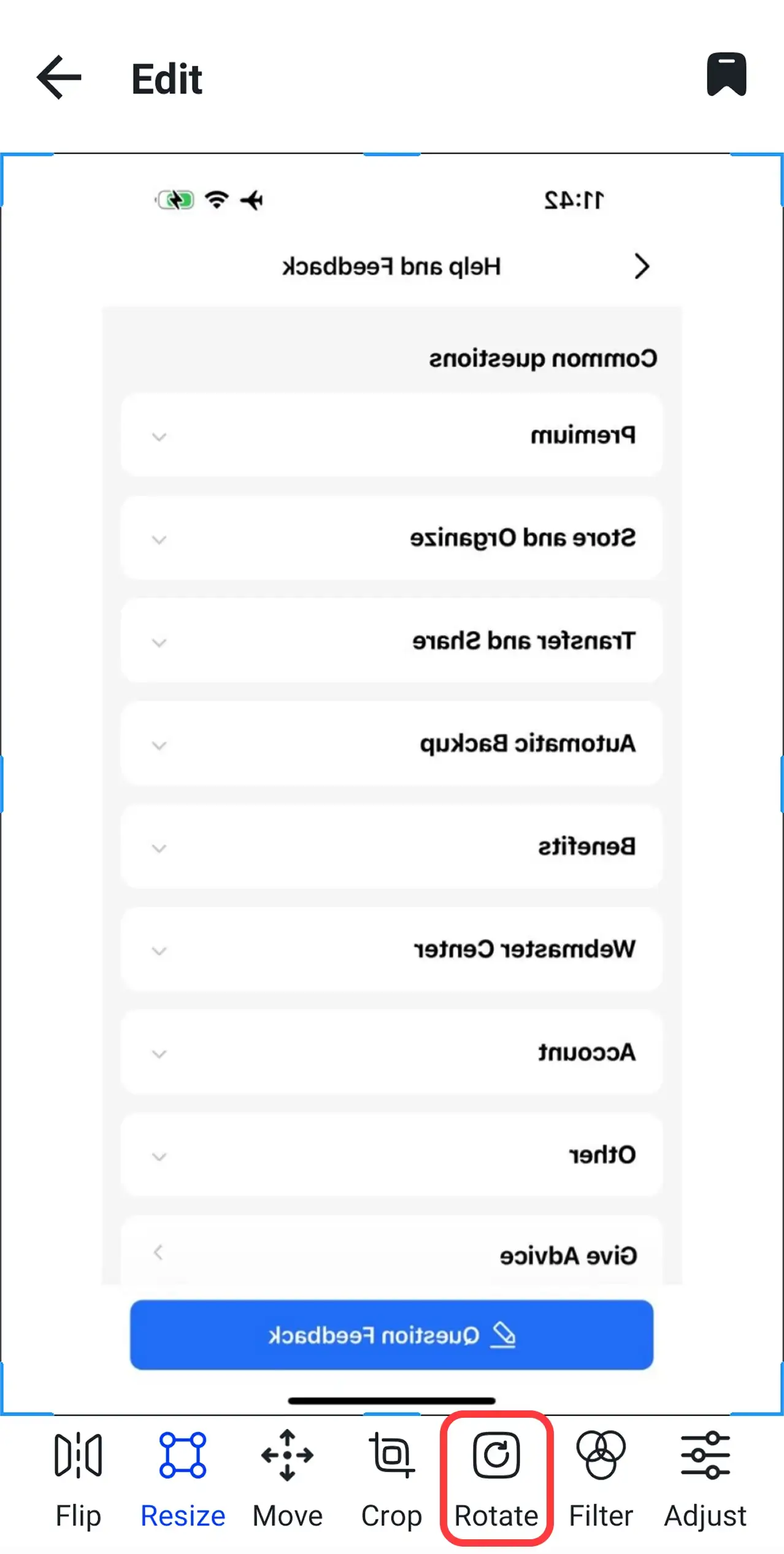Expand the mirrored Premium question row

click(159, 437)
